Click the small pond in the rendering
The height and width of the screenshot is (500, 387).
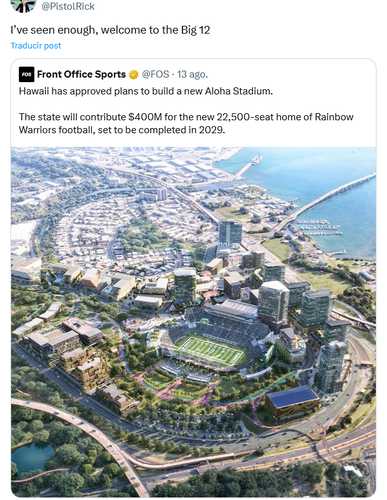click(32, 455)
